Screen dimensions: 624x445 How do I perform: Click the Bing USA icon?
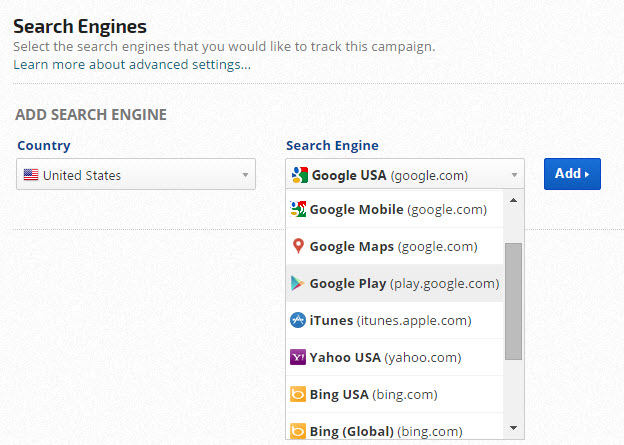(298, 394)
